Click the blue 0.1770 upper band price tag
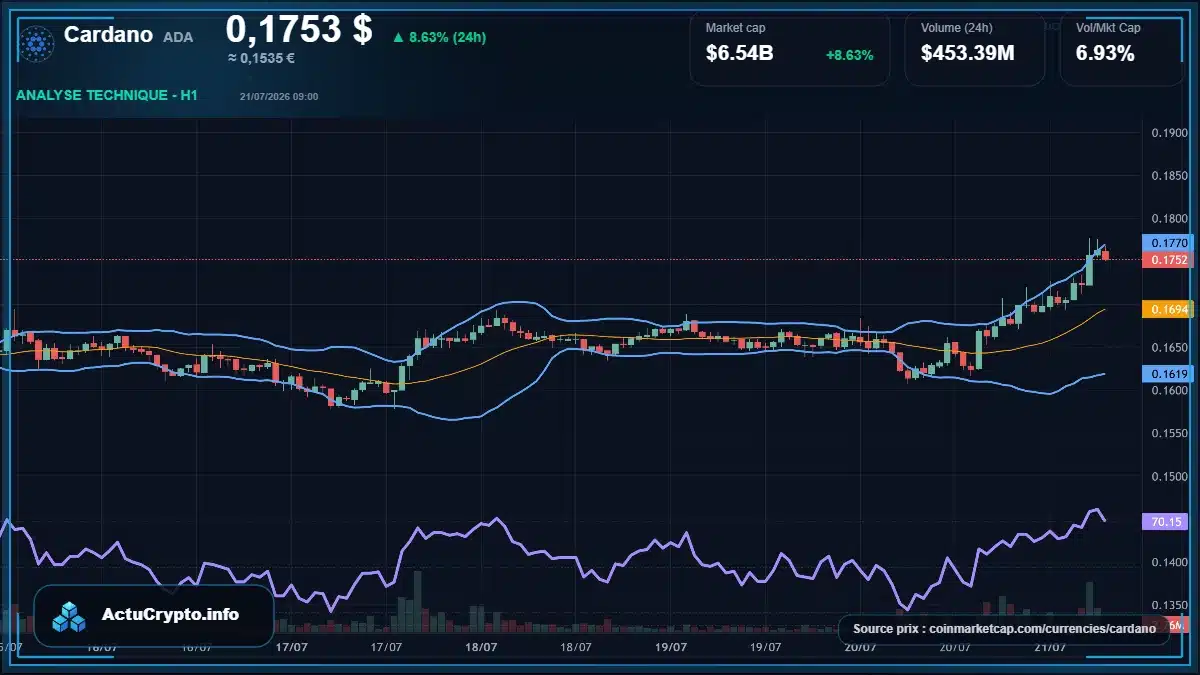Screen dimensions: 1200x675 click(1167, 242)
